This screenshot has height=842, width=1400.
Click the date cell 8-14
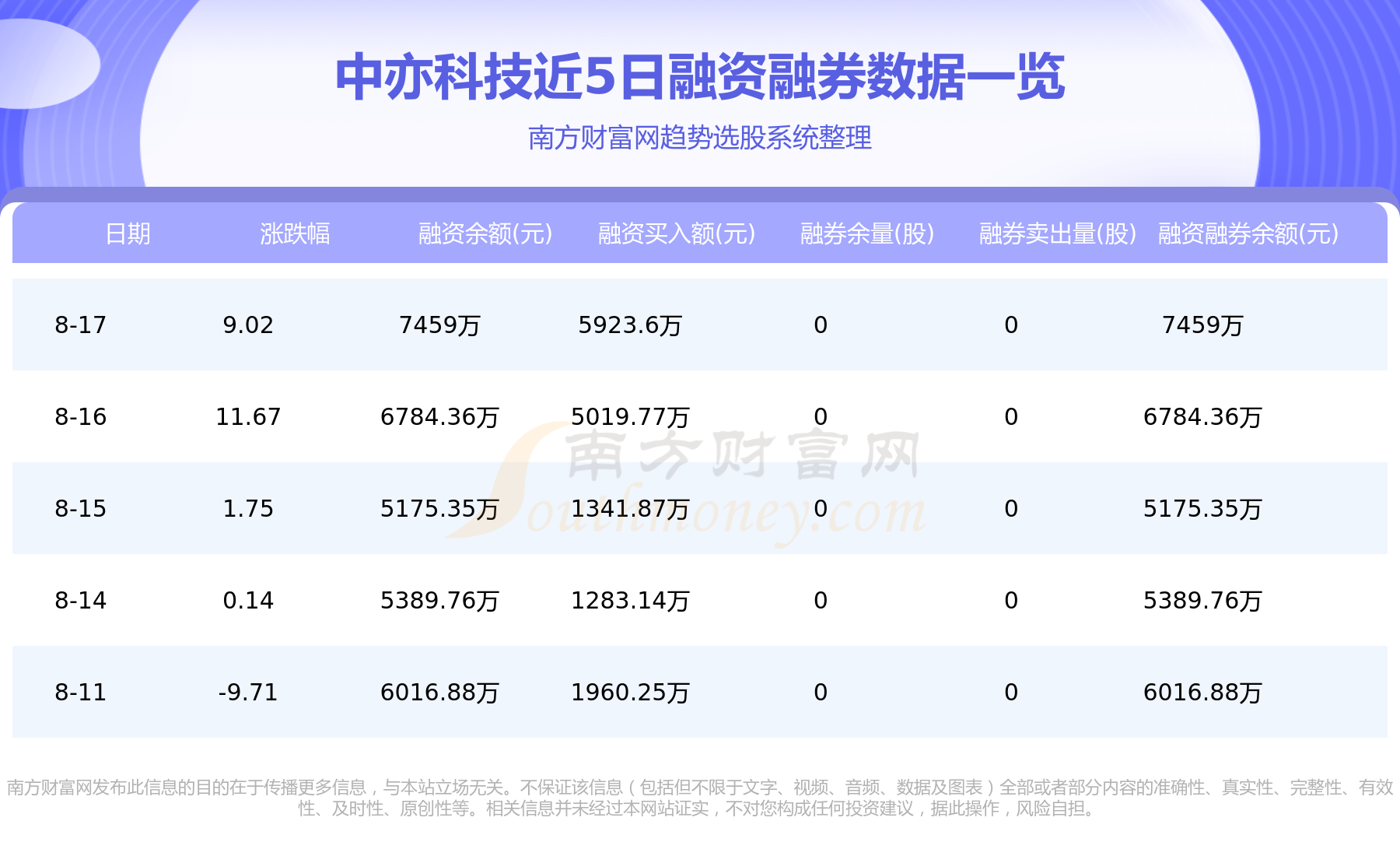click(x=81, y=600)
